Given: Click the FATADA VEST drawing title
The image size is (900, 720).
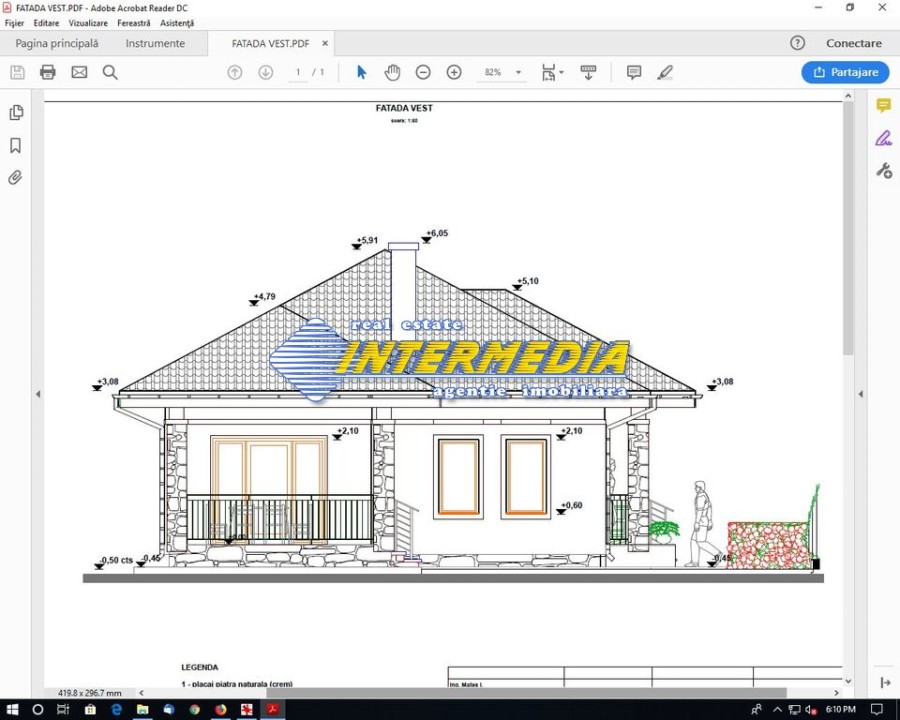Looking at the screenshot, I should (404, 108).
